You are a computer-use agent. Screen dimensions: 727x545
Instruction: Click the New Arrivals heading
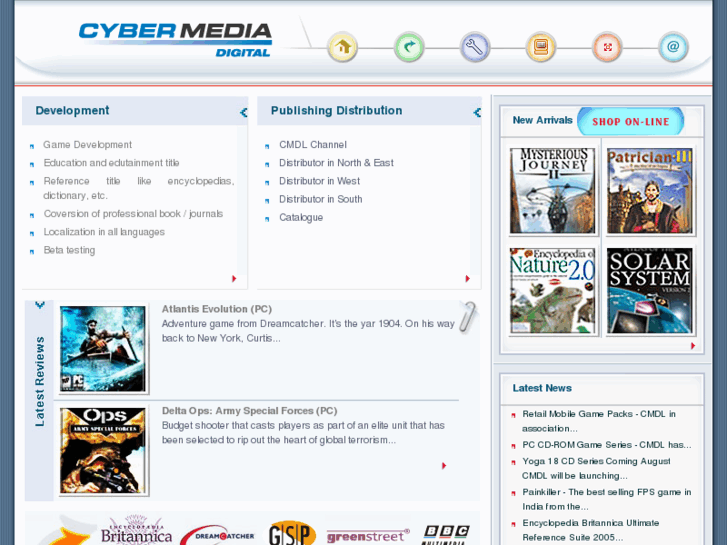(542, 120)
